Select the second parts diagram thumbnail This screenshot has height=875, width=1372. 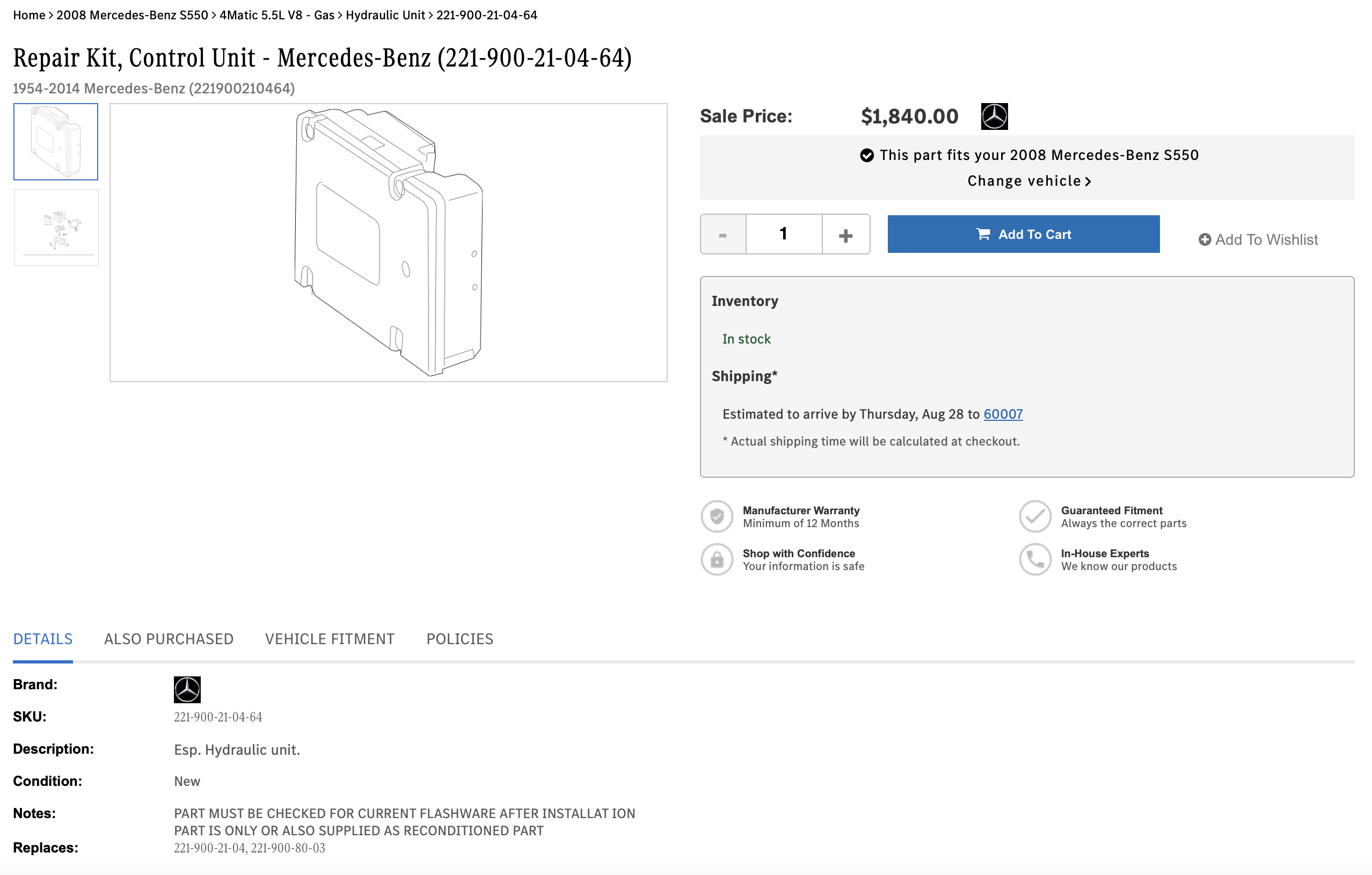point(56,228)
